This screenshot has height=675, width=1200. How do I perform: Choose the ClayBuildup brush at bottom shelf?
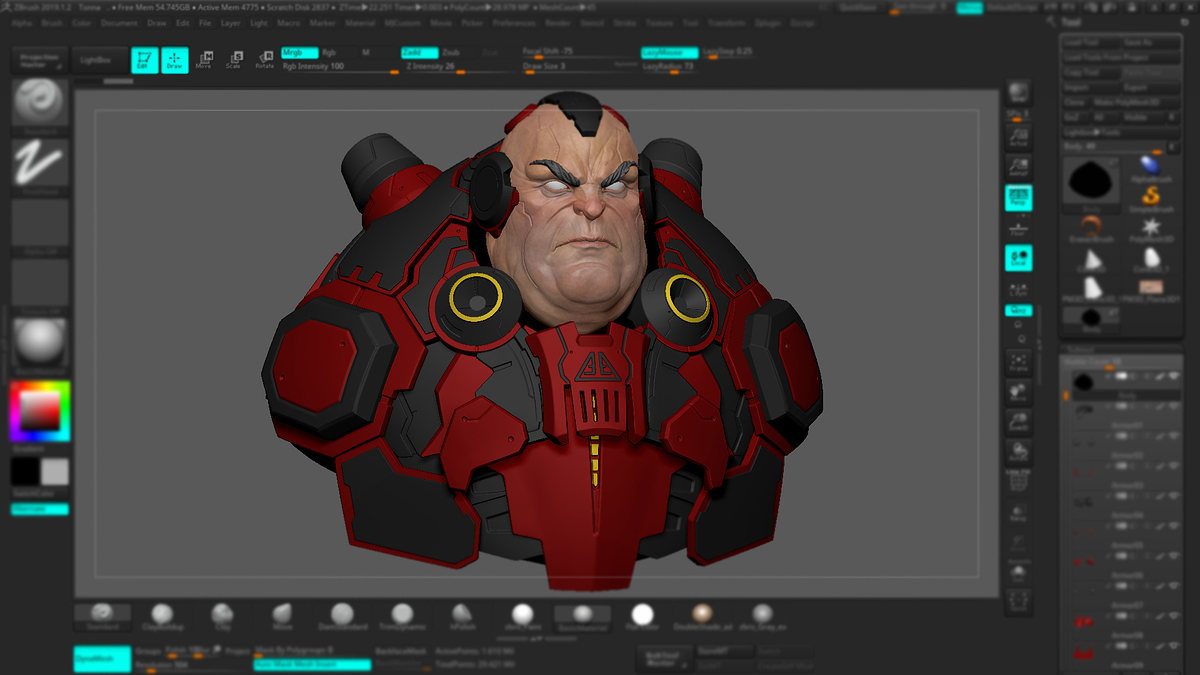point(162,616)
